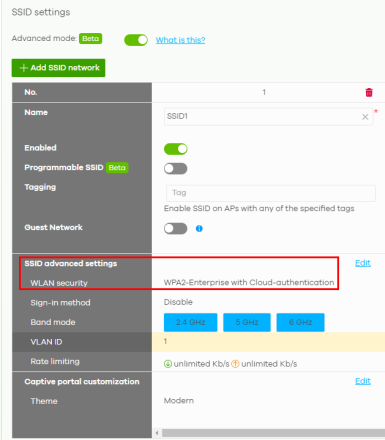Screen dimensions: 385x440
Task: Select the 2.4 GHz band button
Action: [190, 322]
